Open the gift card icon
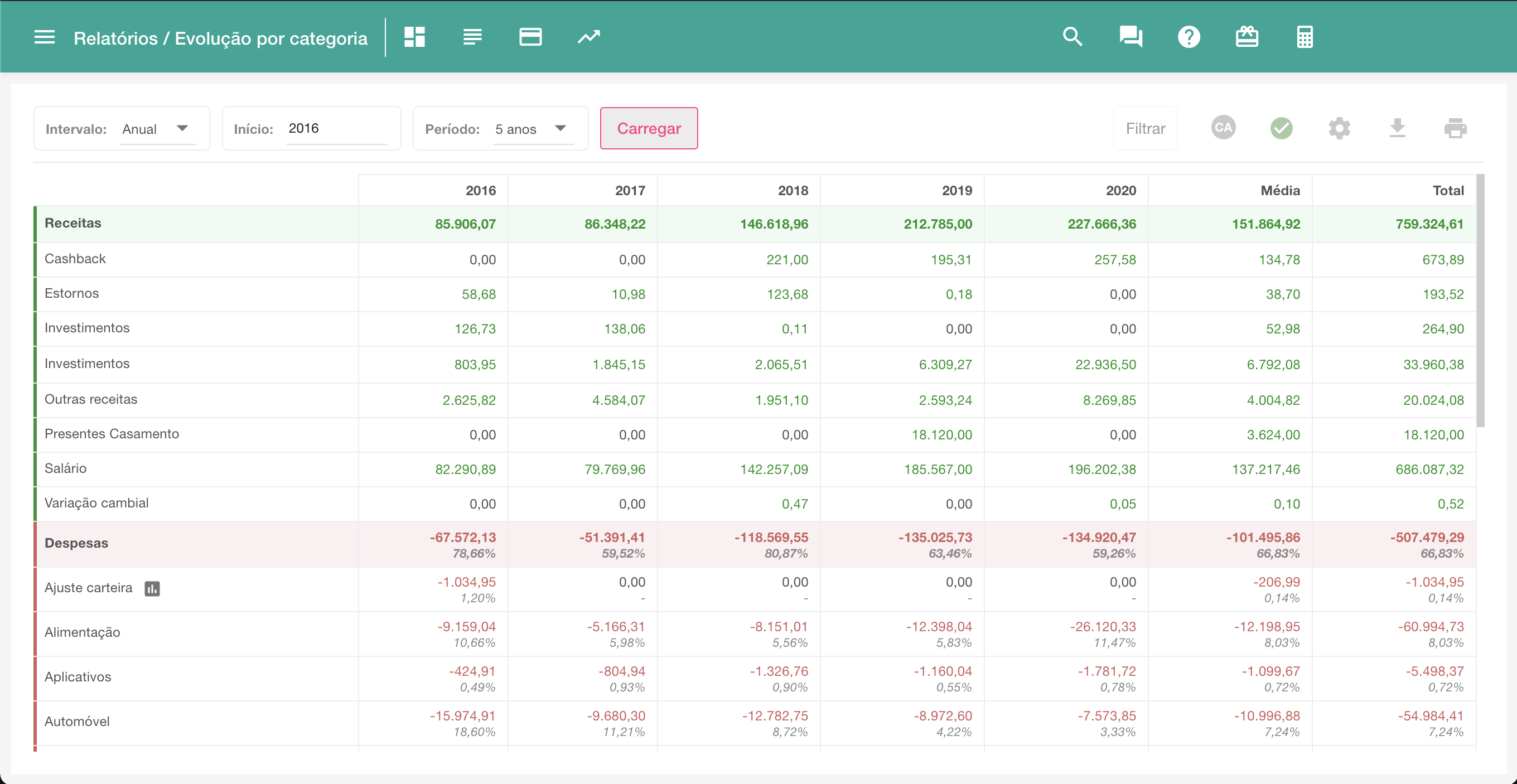The image size is (1517, 784). click(1247, 37)
